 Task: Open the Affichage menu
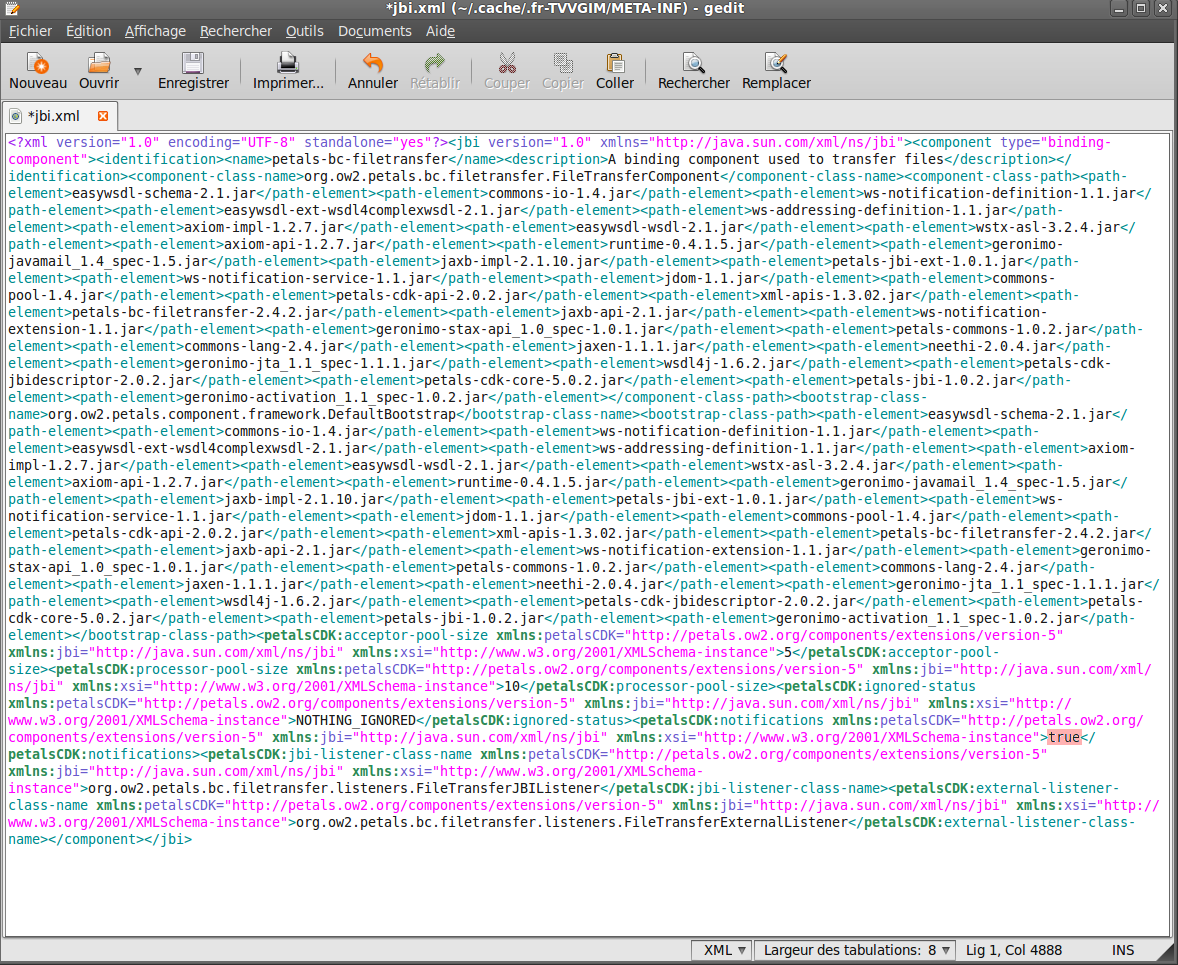[155, 31]
